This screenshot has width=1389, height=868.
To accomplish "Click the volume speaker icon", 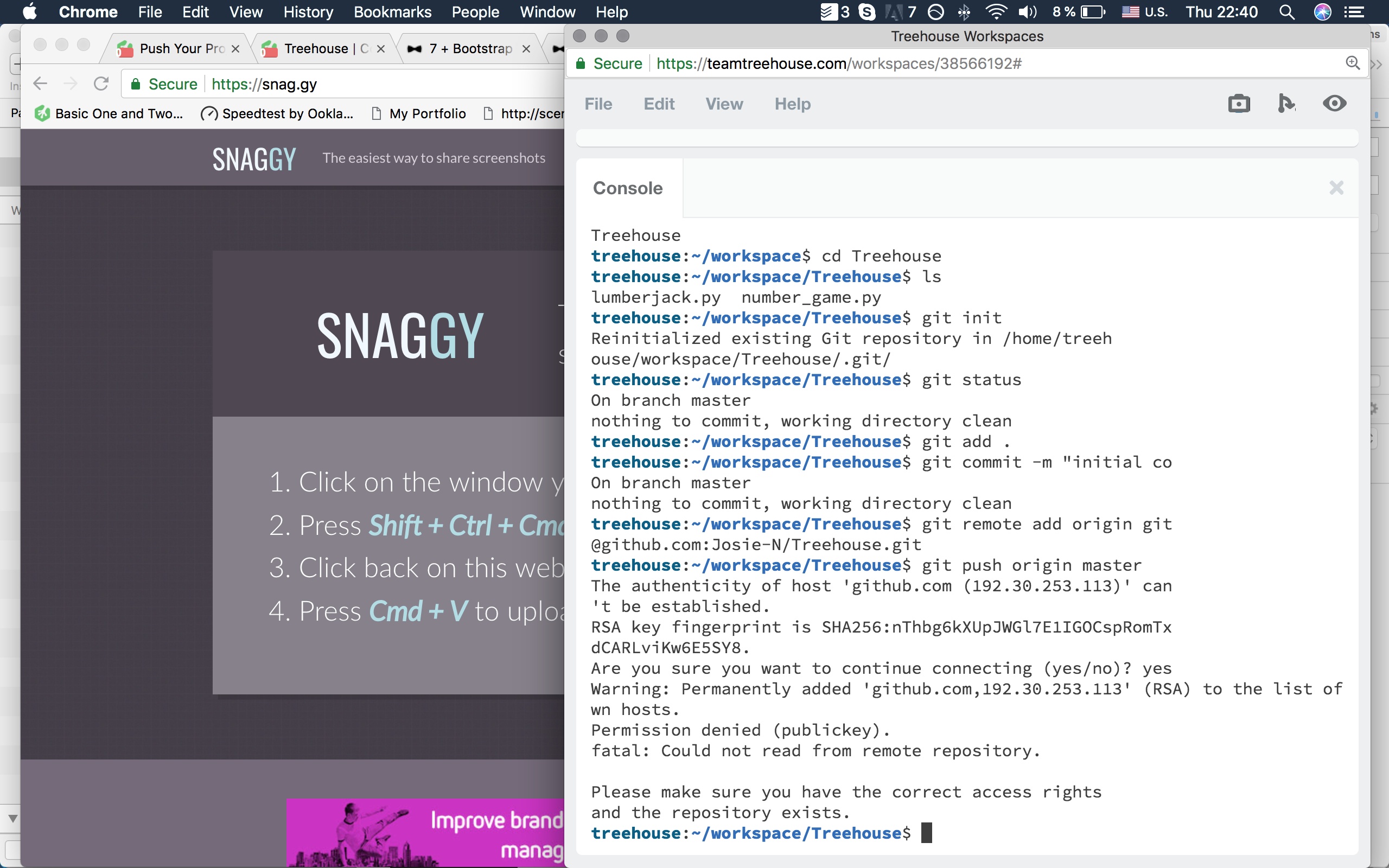I will [1028, 11].
